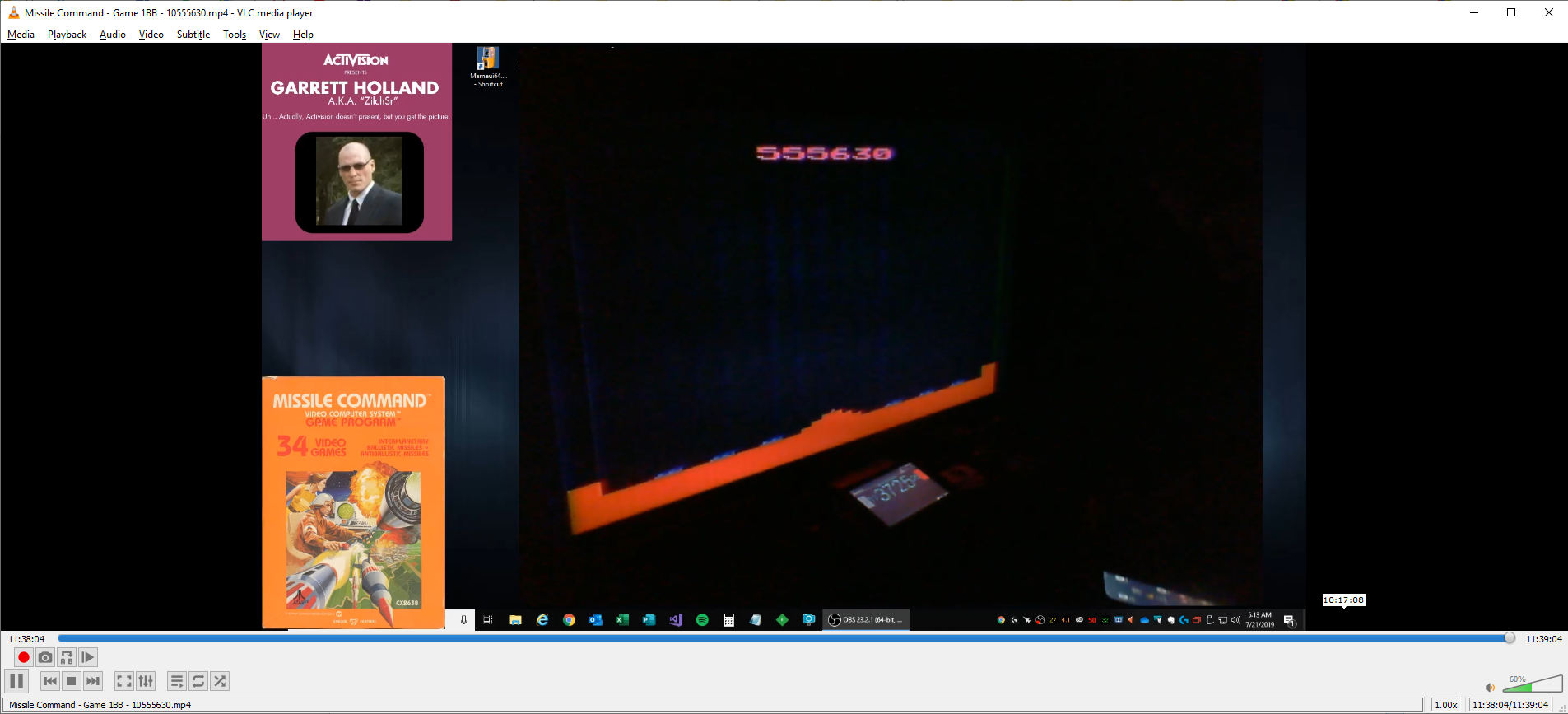The image size is (1568, 714).
Task: Open the Media menu
Action: 21,35
